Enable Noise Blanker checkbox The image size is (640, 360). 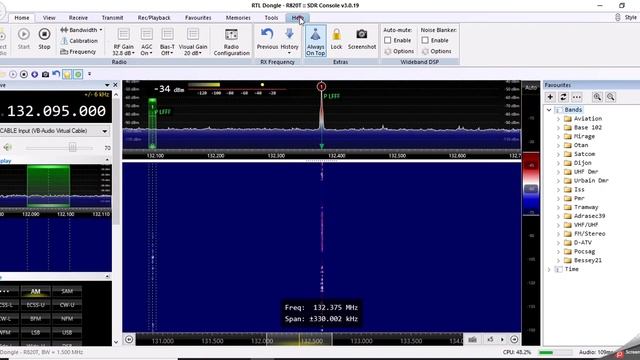click(x=425, y=40)
